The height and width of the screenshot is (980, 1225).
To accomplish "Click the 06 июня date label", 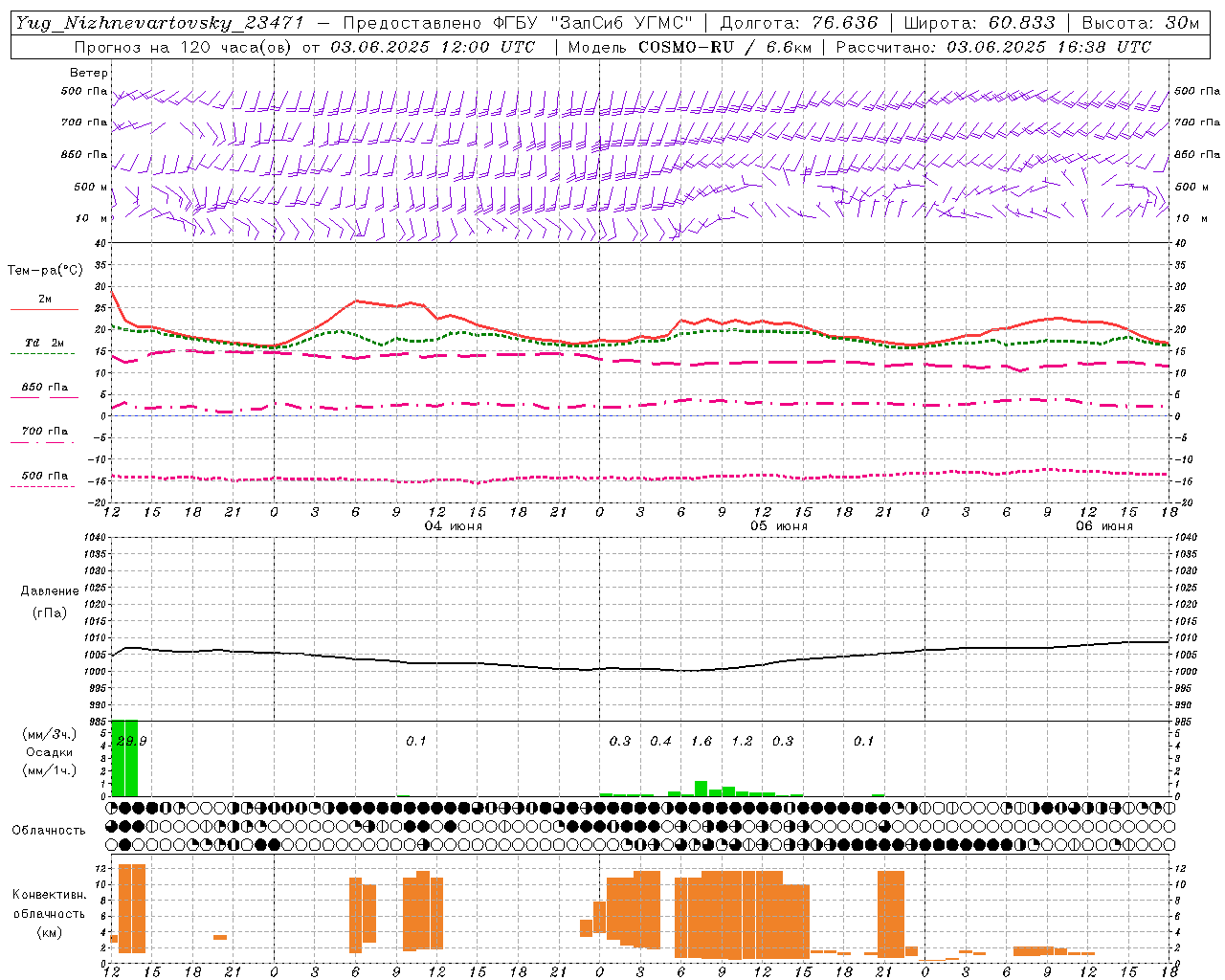I will [1104, 526].
